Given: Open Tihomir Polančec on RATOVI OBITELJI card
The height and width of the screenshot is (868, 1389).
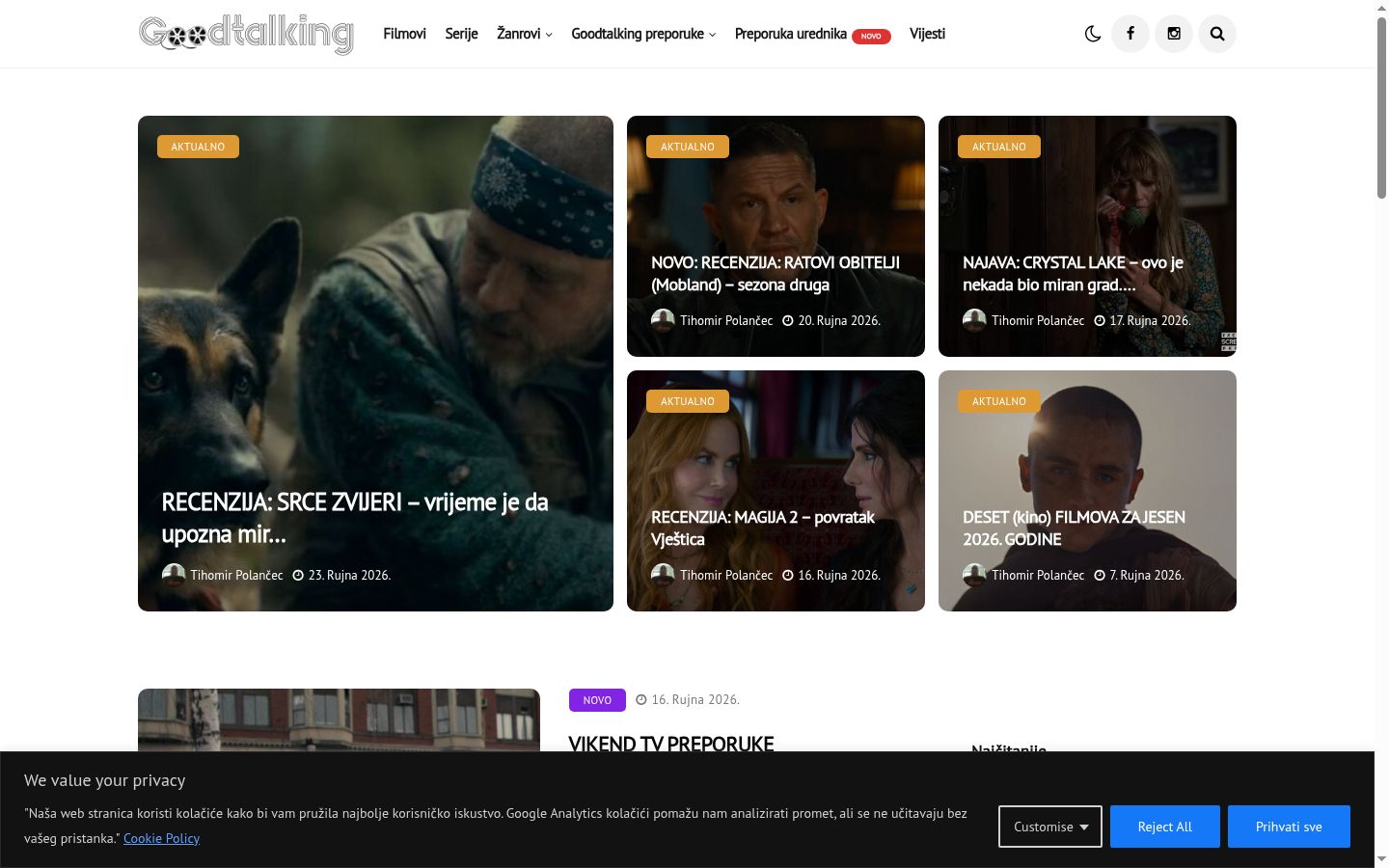Looking at the screenshot, I should click(726, 320).
